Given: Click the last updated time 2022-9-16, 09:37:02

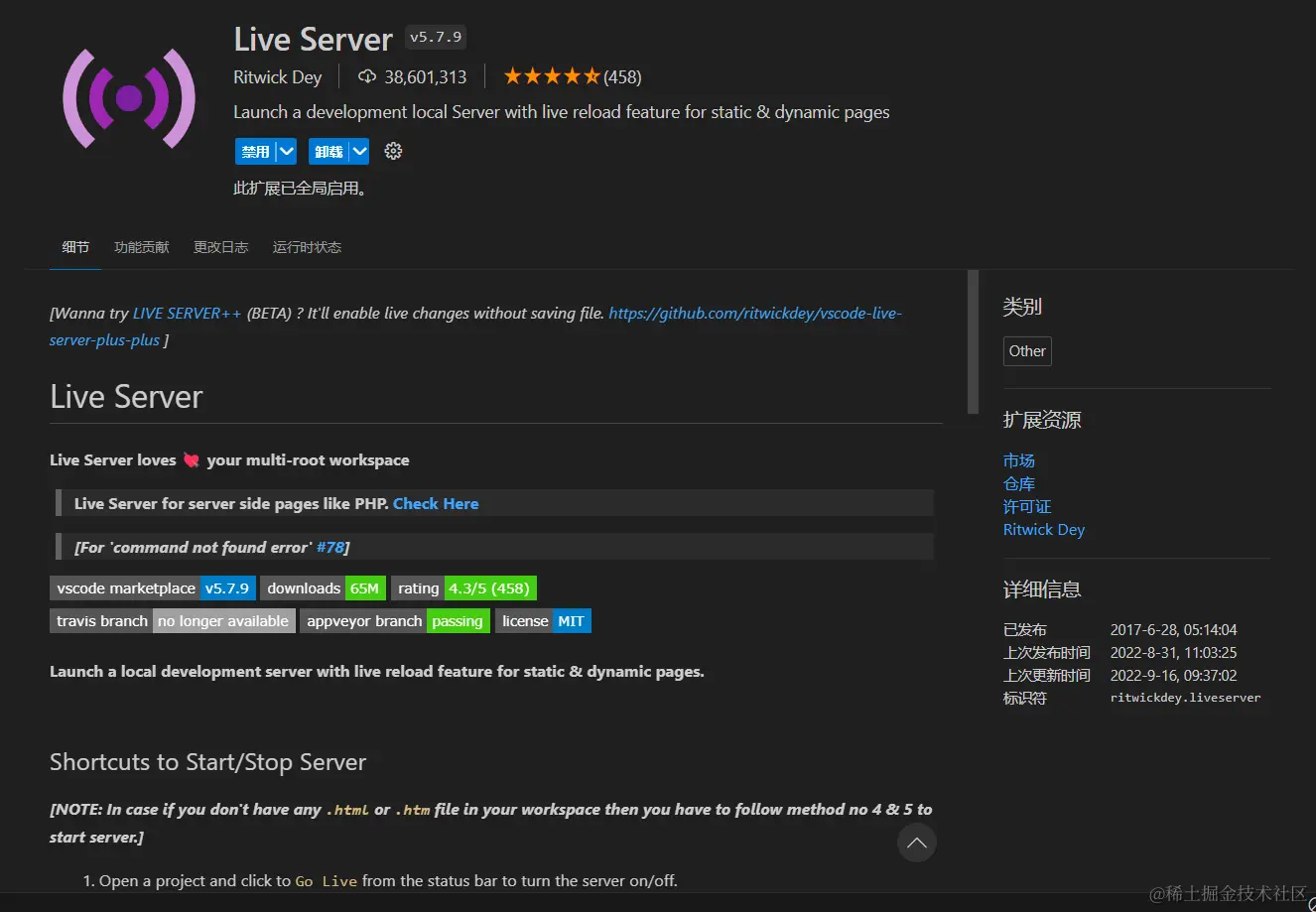Looking at the screenshot, I should point(1173,675).
